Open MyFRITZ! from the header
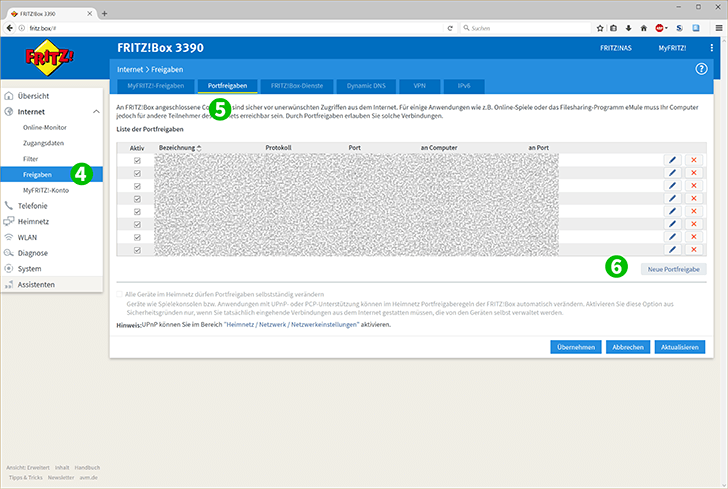728x489 pixels. [672, 48]
